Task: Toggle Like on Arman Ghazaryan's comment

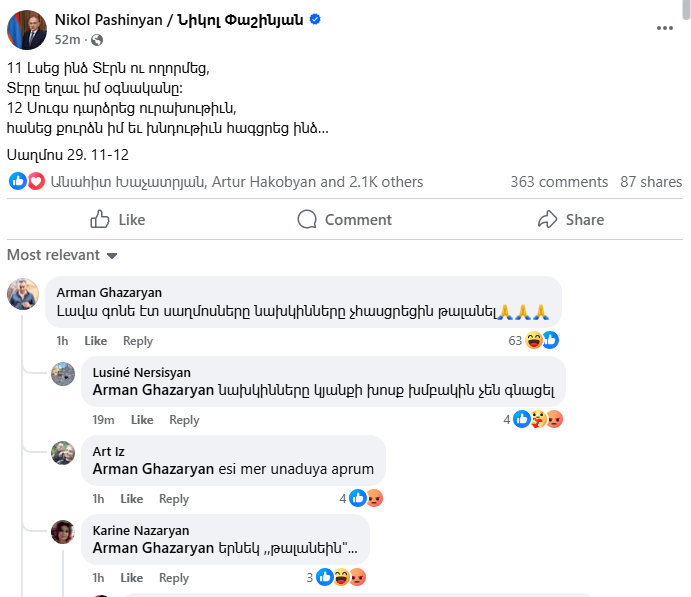Action: 95,341
